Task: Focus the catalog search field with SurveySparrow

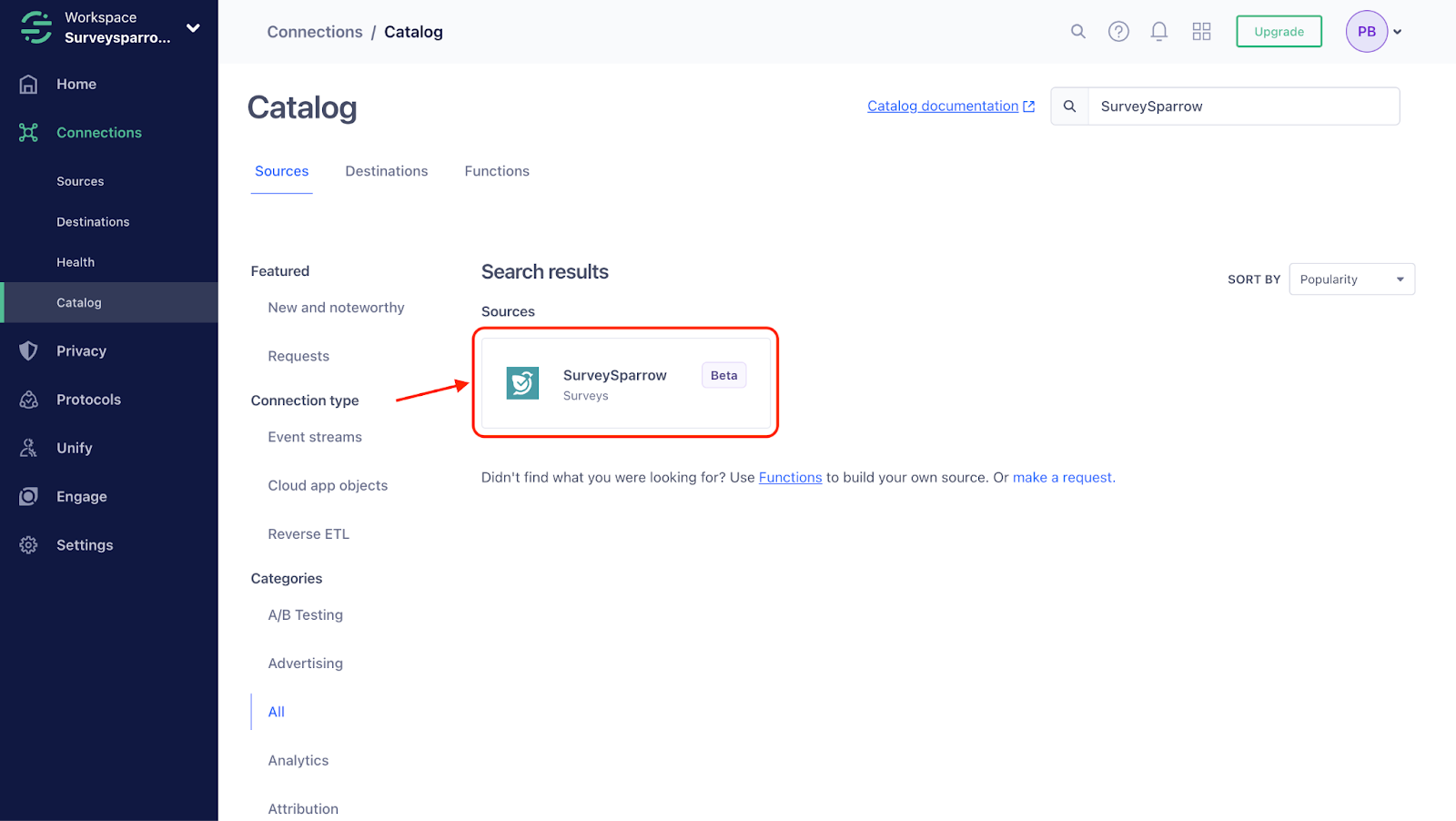Action: [1242, 106]
